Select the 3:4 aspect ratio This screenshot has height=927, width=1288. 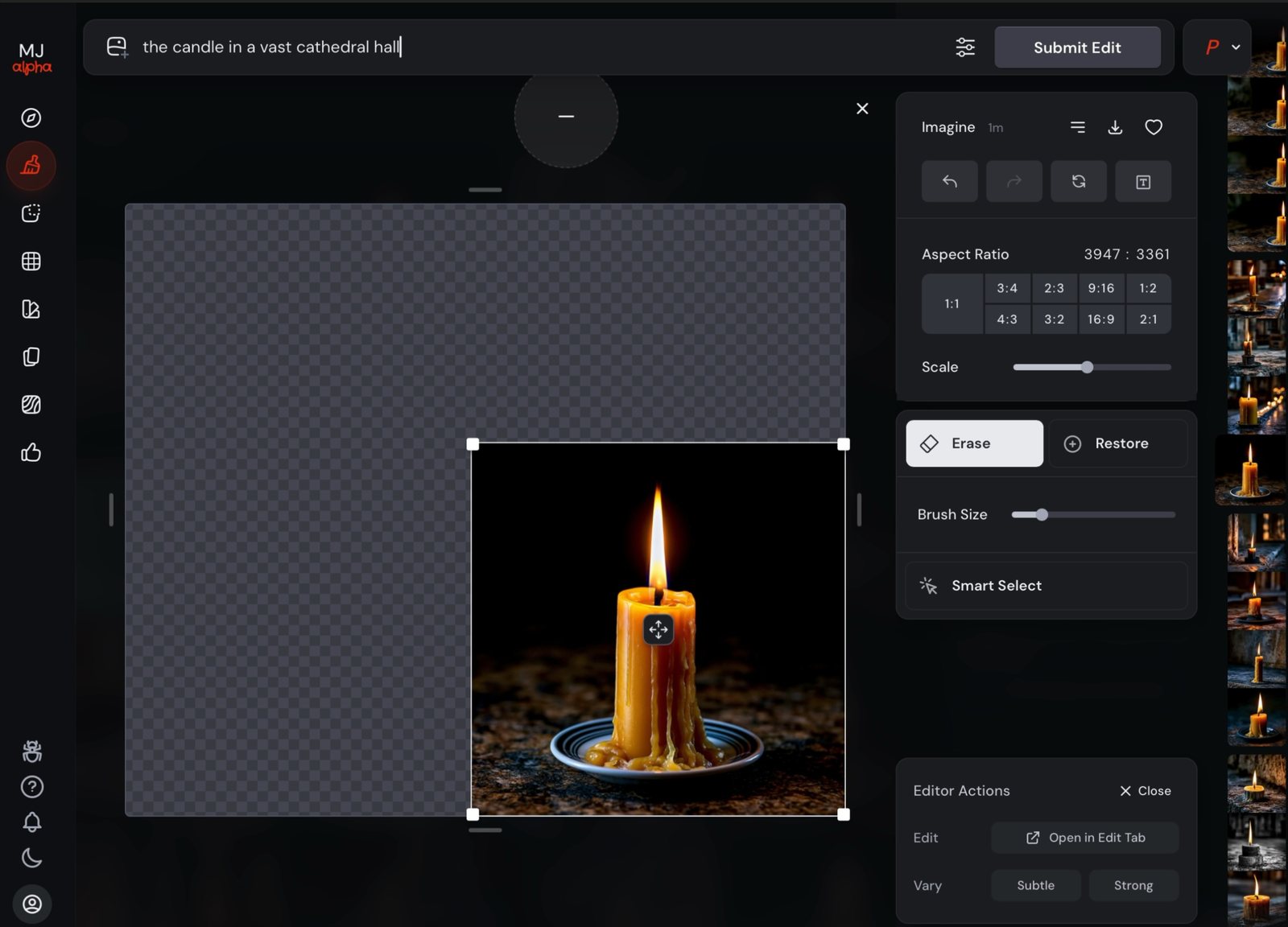click(1007, 288)
